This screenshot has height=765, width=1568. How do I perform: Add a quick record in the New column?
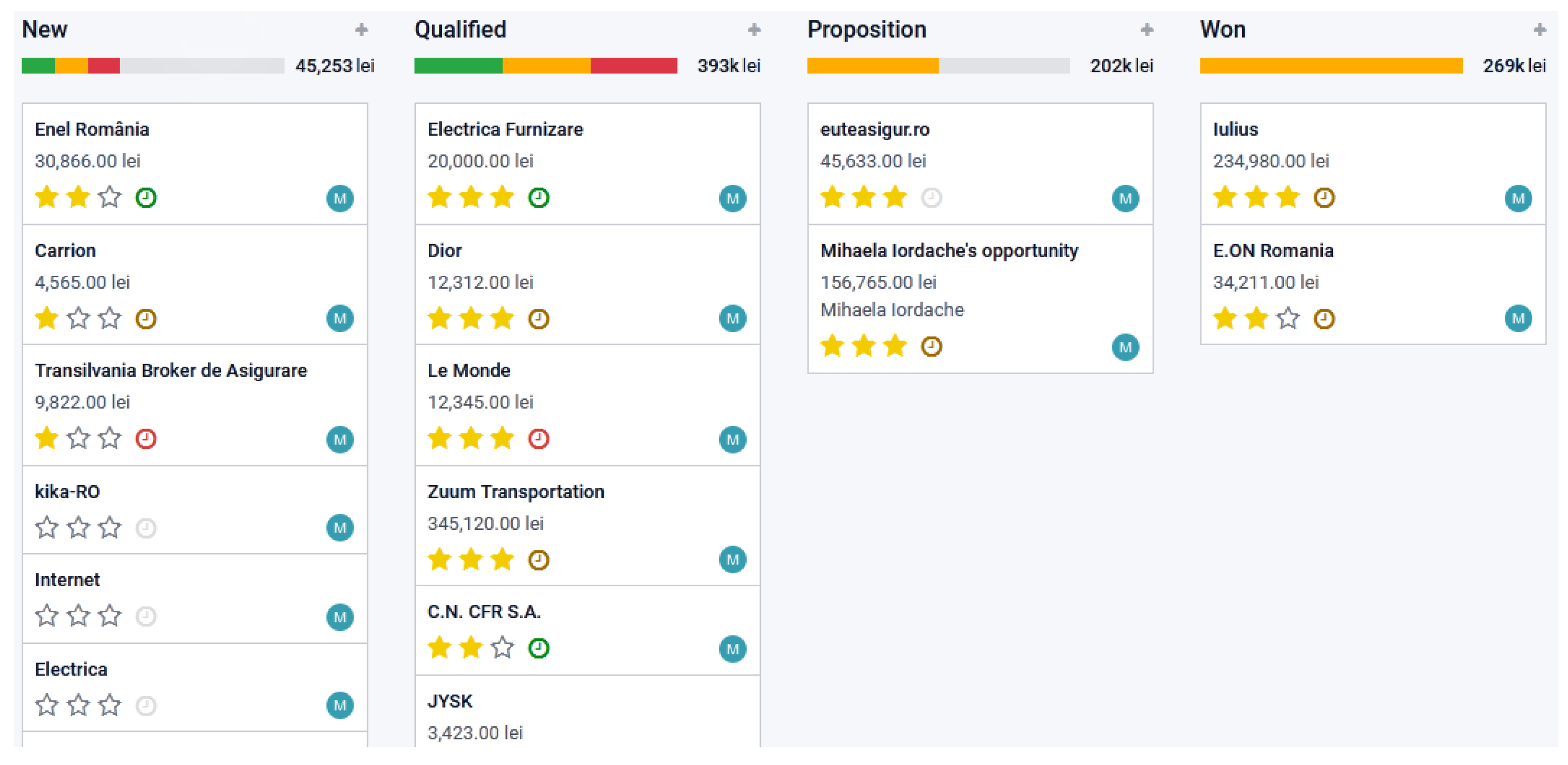pyautogui.click(x=362, y=30)
